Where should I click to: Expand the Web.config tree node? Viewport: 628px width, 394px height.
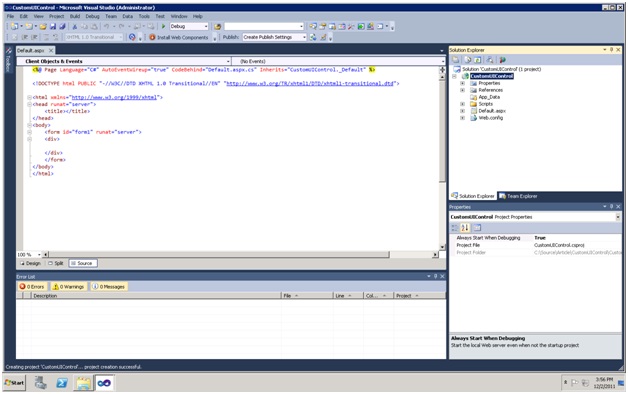tap(462, 118)
